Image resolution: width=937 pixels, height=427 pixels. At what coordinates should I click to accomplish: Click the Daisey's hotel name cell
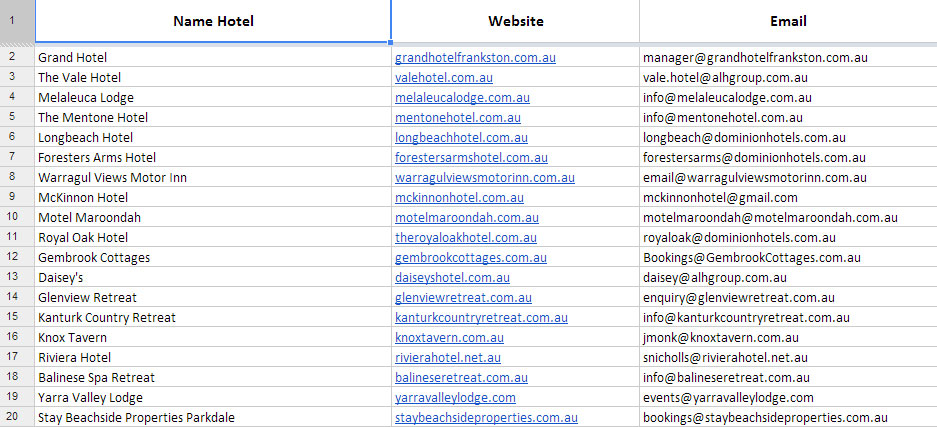(x=60, y=278)
